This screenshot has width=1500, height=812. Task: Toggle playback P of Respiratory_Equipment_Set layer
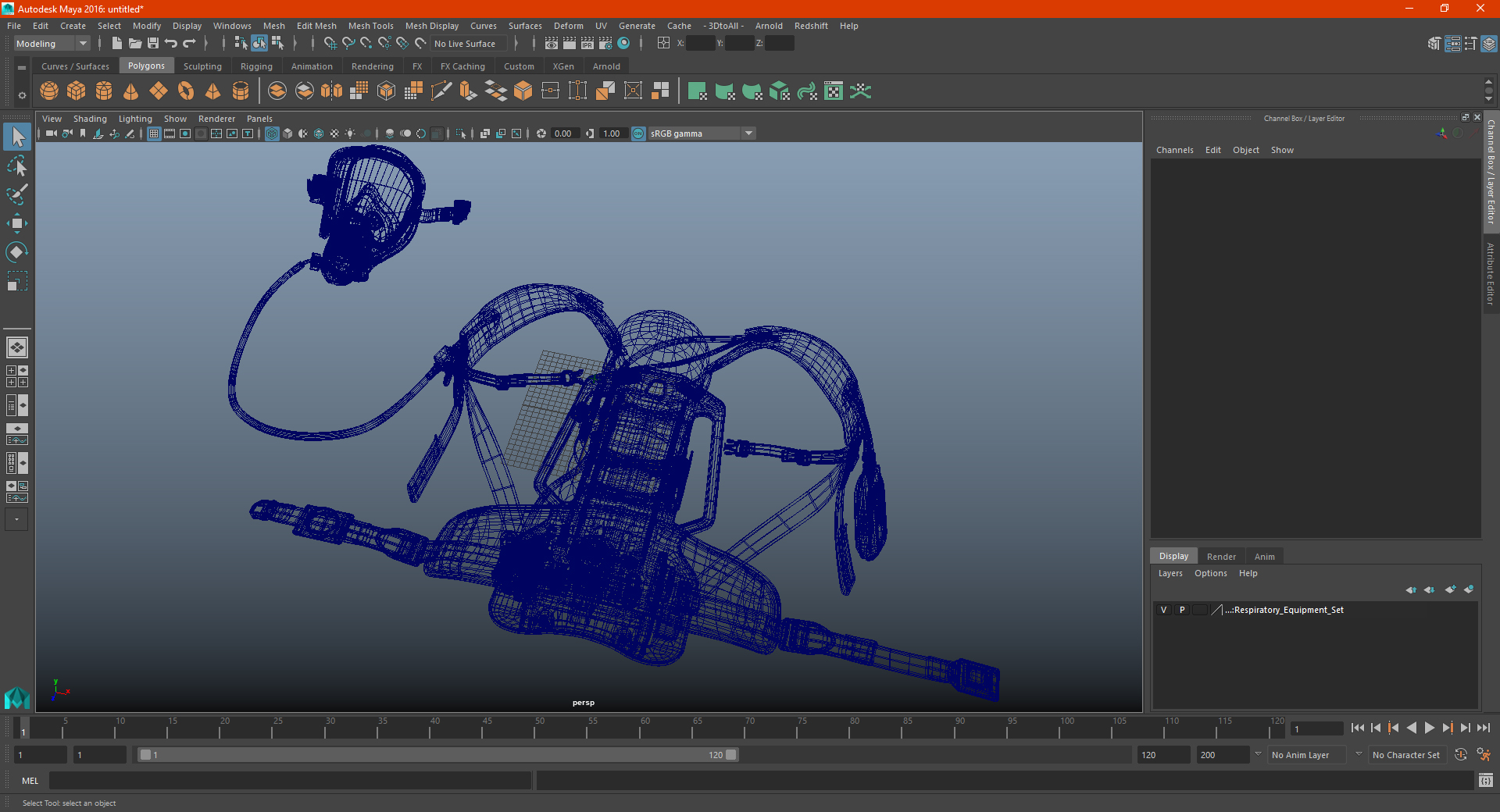tap(1182, 610)
